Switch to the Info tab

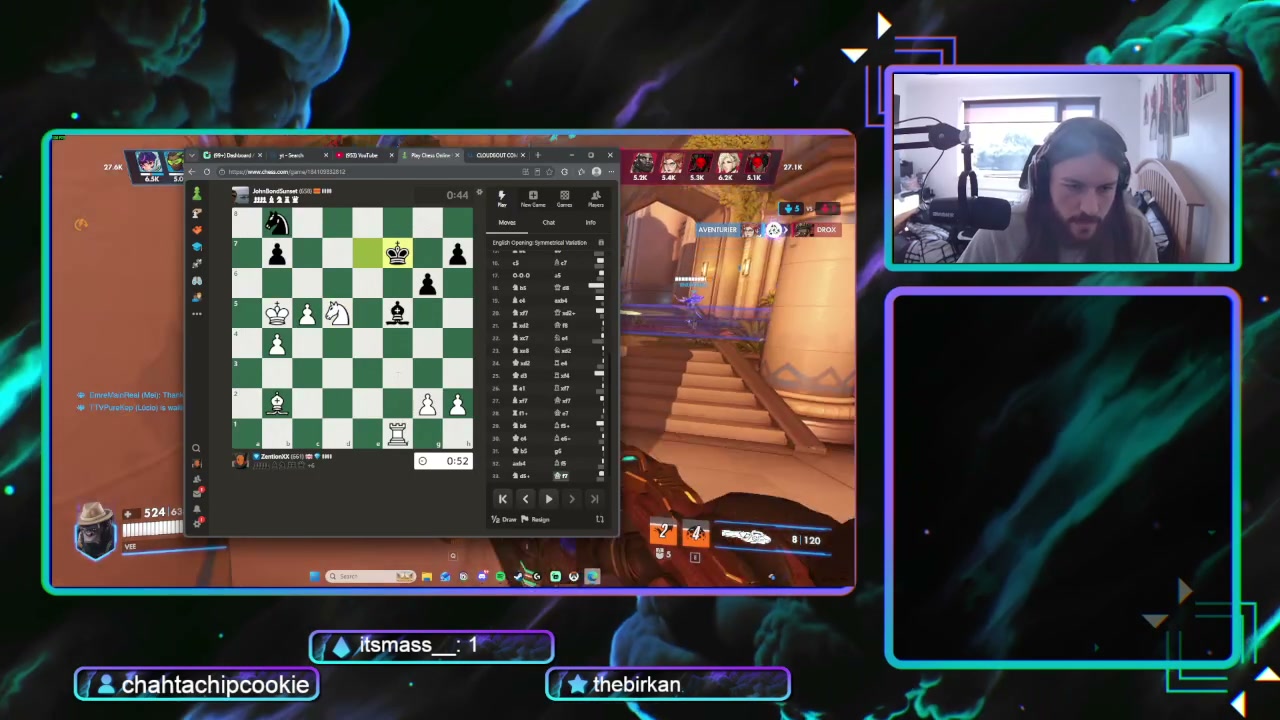[x=591, y=222]
